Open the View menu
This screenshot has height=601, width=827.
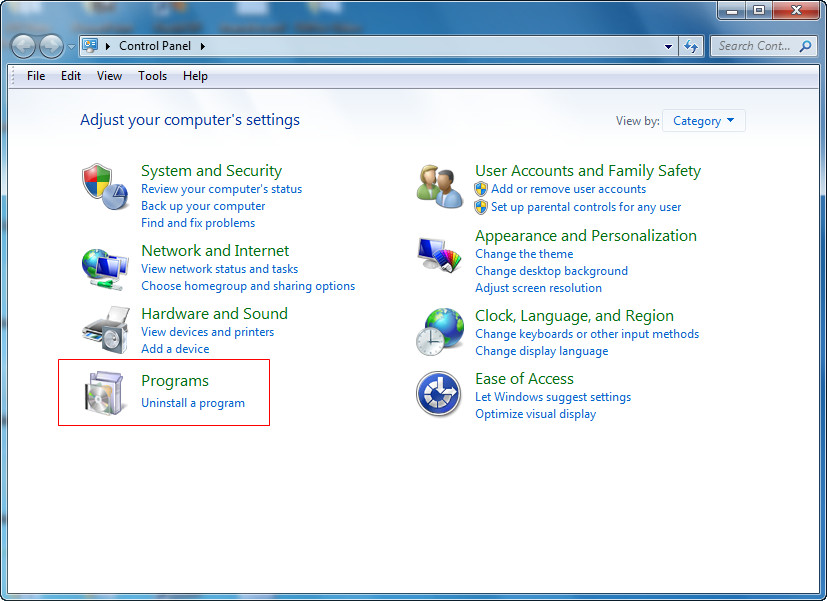pos(109,76)
